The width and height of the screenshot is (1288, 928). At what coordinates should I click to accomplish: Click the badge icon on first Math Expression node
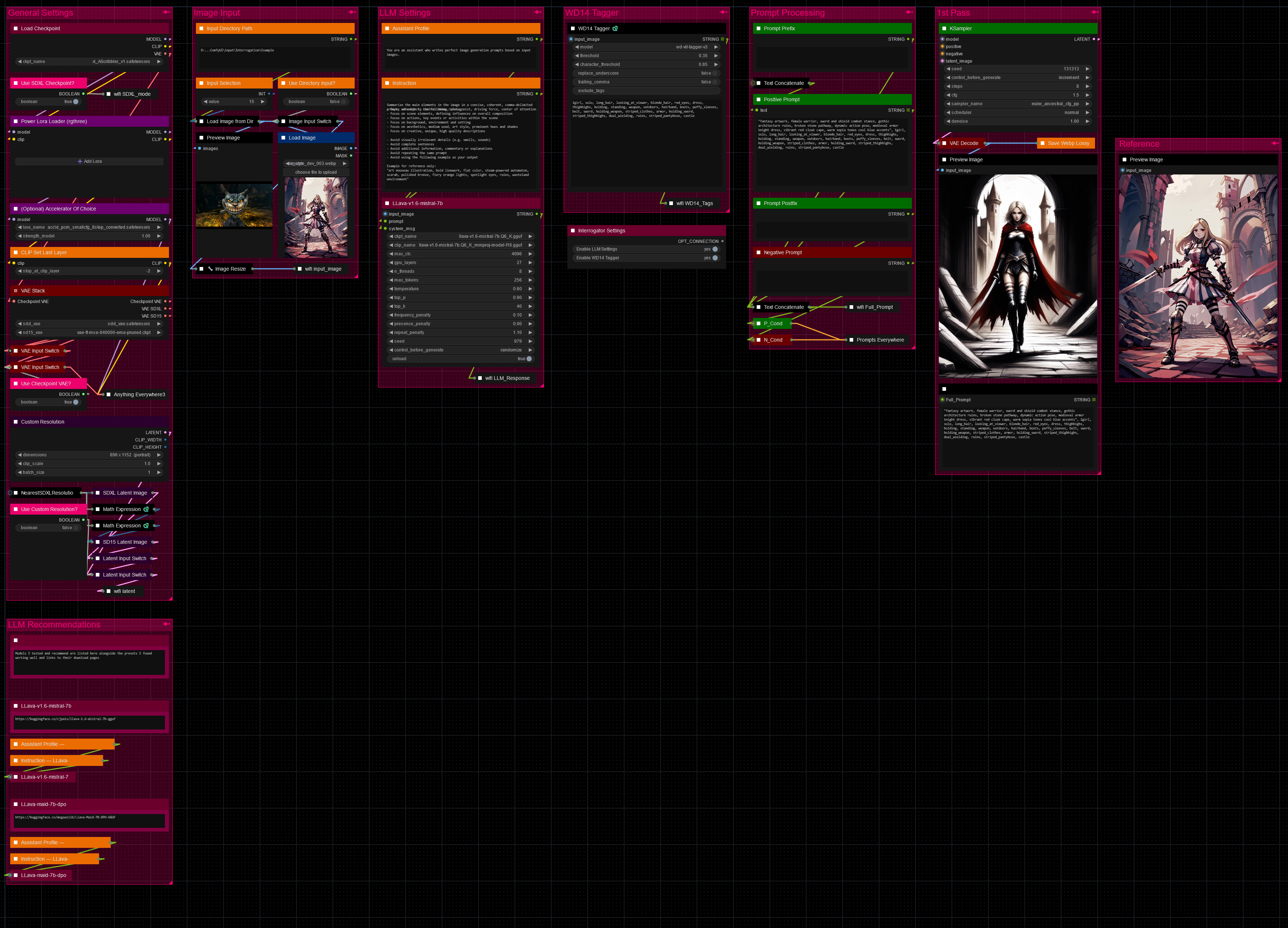(146, 510)
